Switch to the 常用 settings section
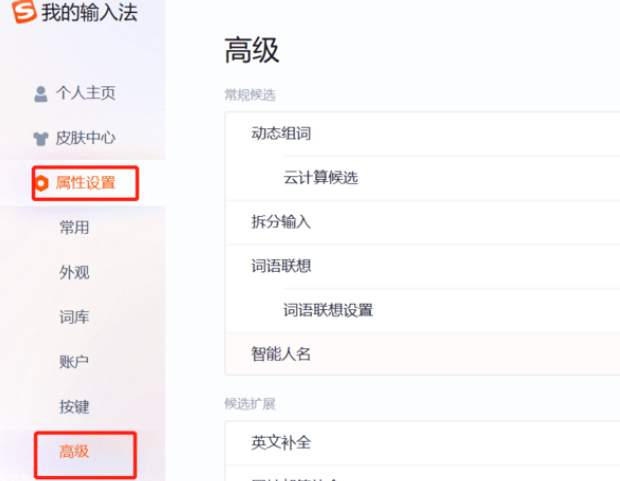 [x=74, y=227]
